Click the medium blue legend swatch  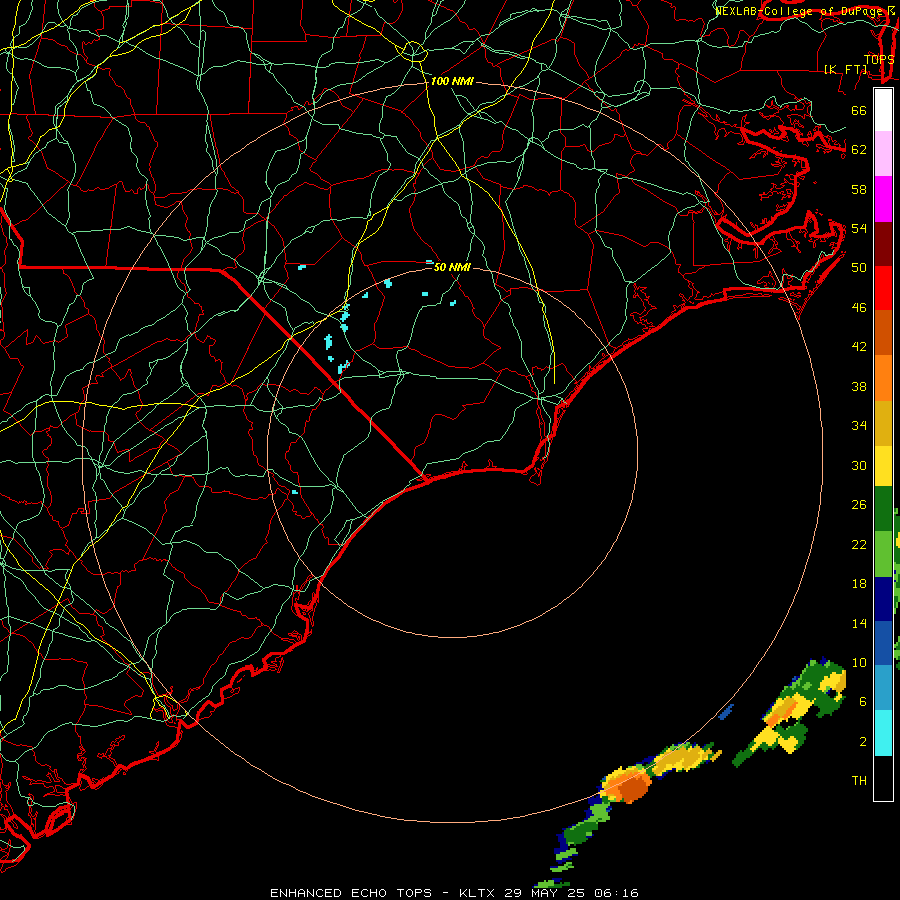click(883, 643)
